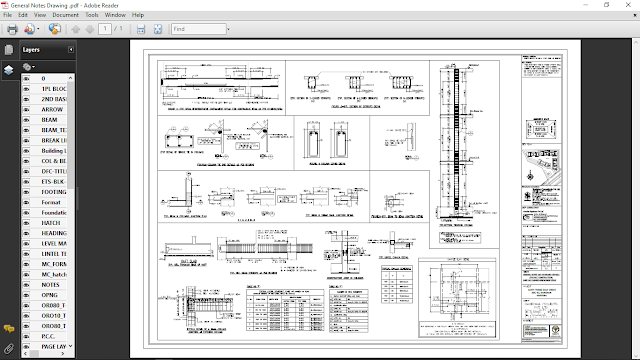Open the layers Options gear dropdown
640x360 pixels.
[x=29, y=67]
